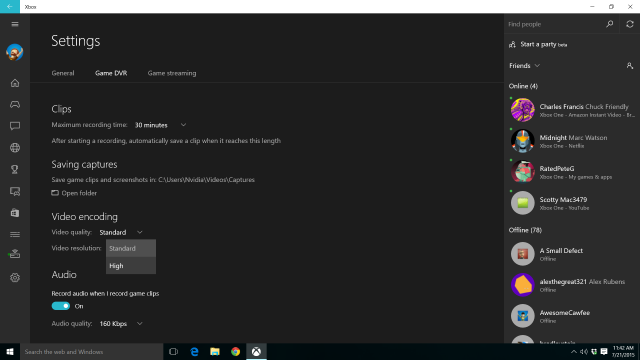Launch Microsoft Edge from taskbar
The height and width of the screenshot is (360, 640).
[194, 351]
